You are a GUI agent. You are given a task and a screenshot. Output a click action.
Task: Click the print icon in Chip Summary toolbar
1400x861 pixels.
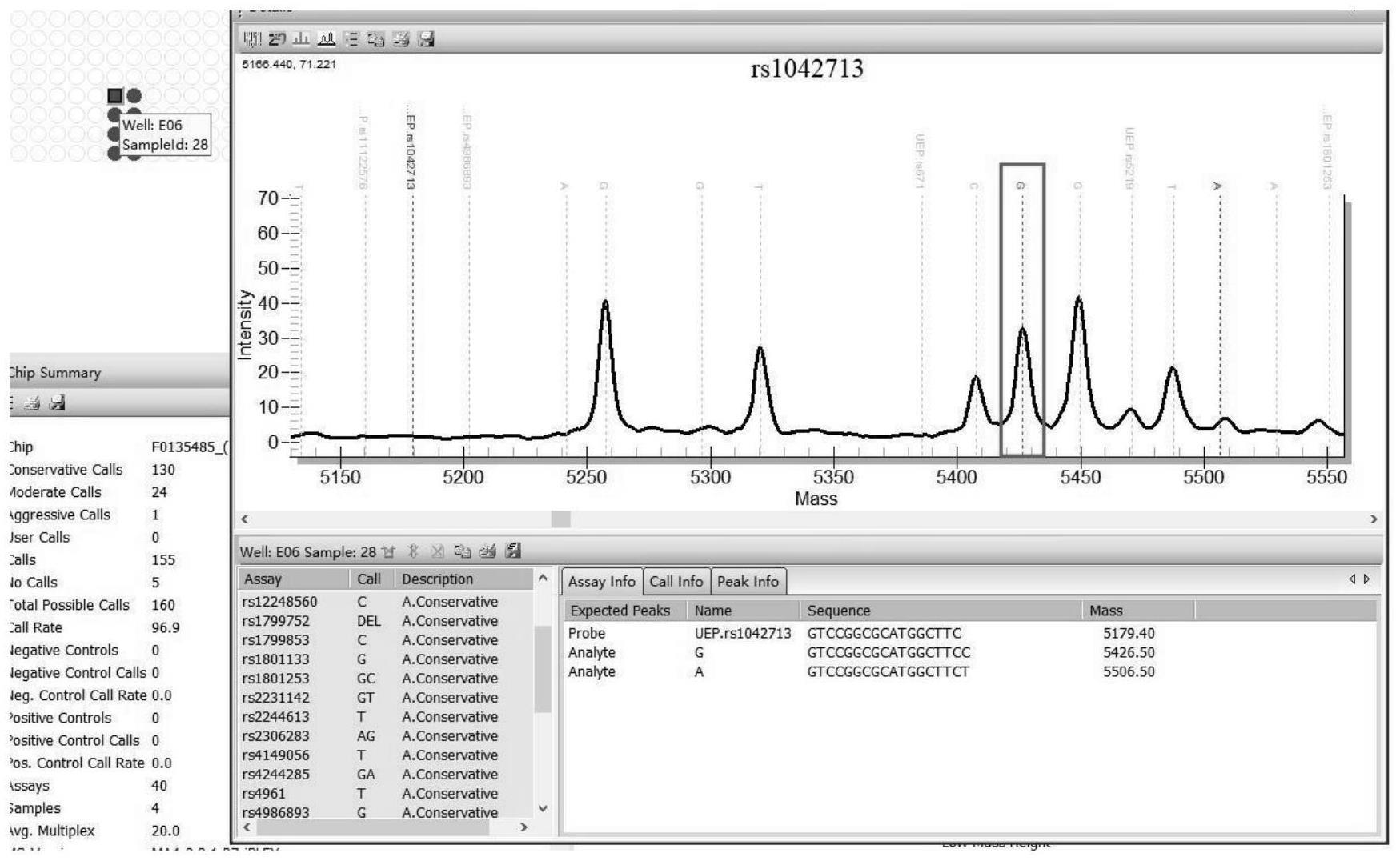[x=32, y=403]
